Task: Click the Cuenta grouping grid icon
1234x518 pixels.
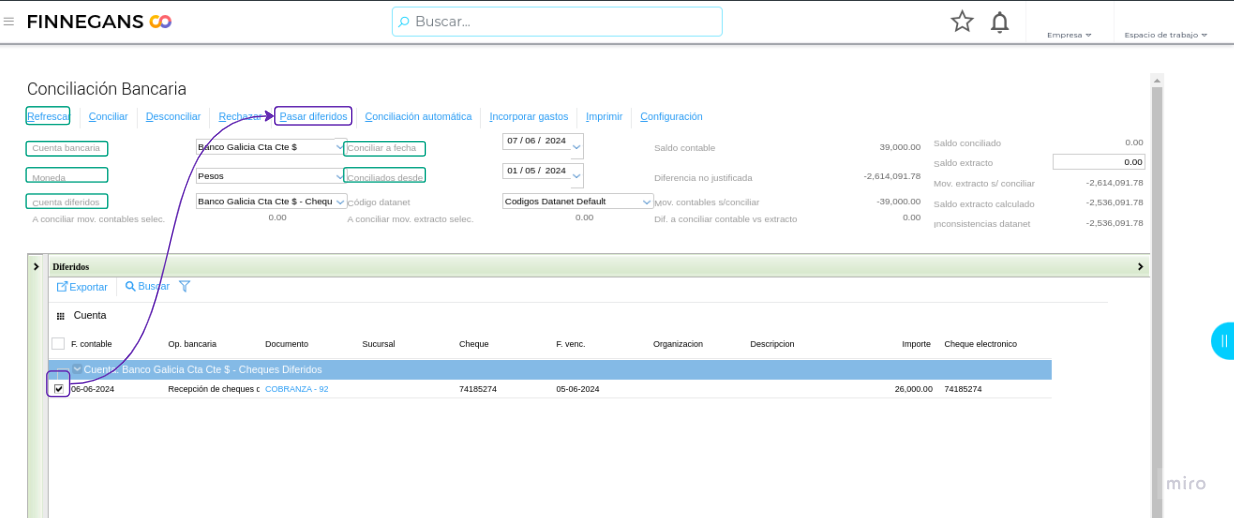Action: pyautogui.click(x=61, y=316)
